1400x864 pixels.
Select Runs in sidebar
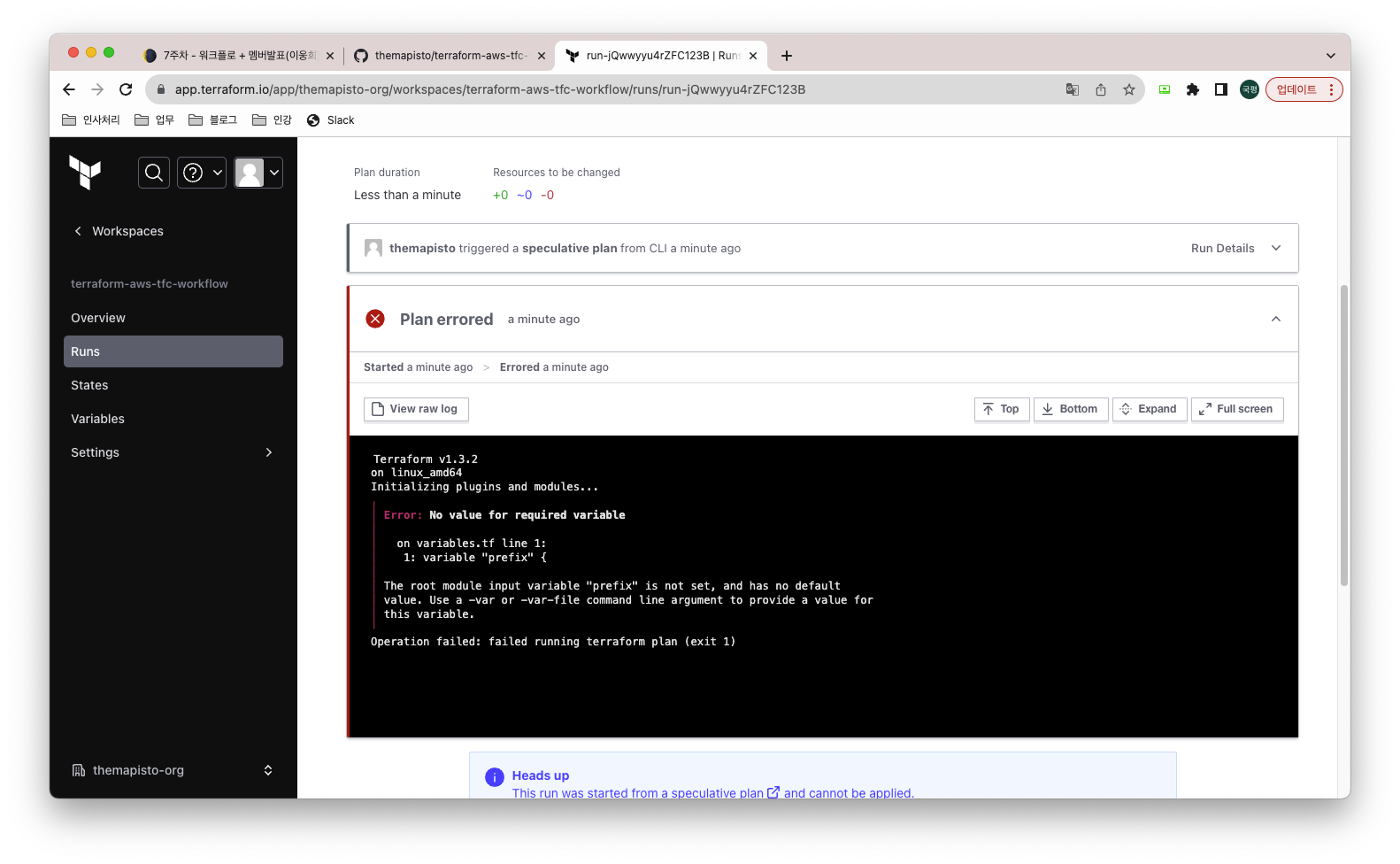point(173,351)
